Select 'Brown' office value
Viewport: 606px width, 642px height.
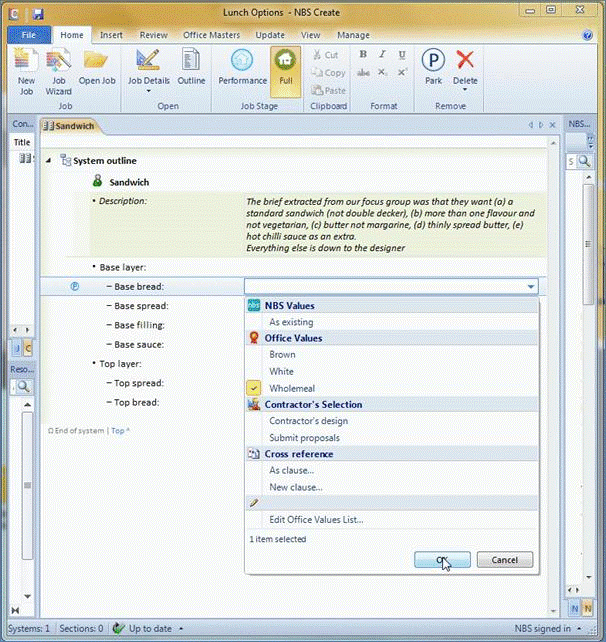[282, 355]
